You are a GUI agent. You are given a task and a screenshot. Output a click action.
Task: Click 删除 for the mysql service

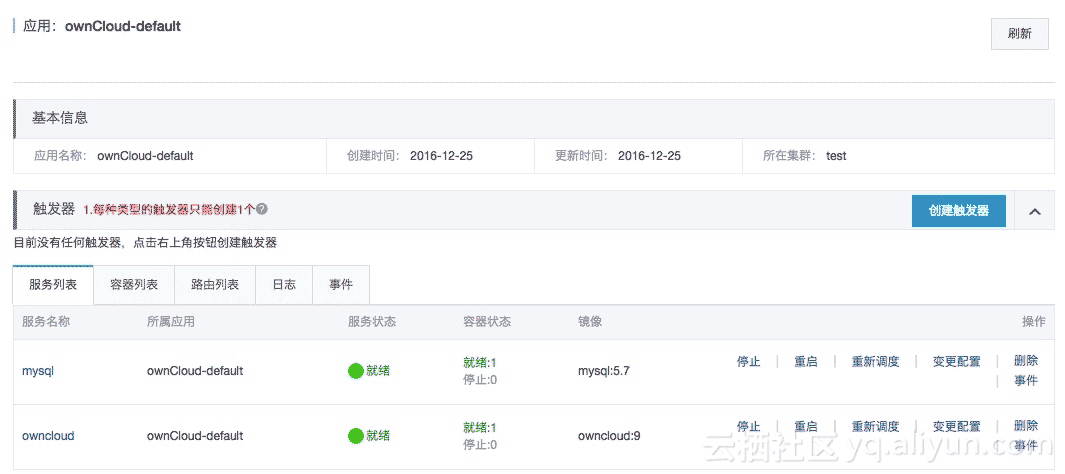tap(1026, 361)
